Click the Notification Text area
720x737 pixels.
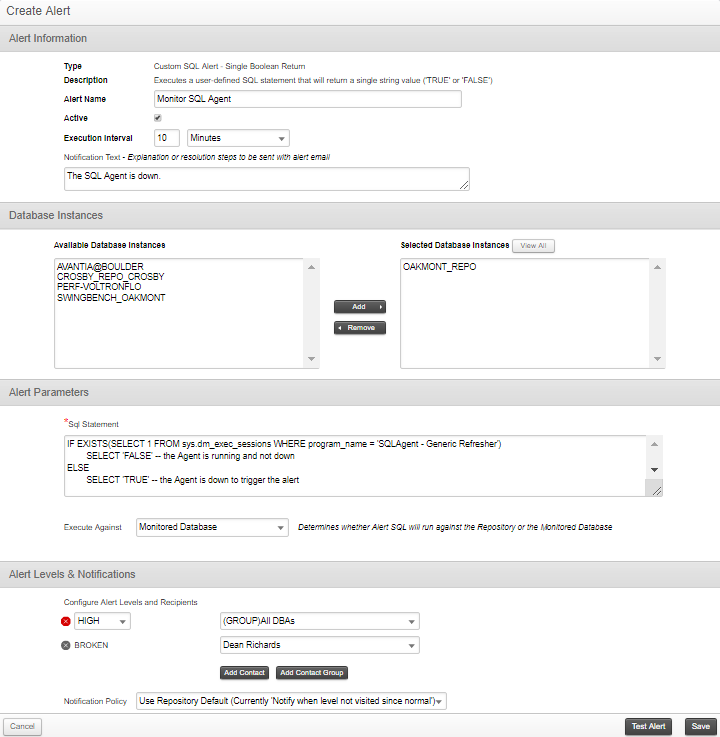pyautogui.click(x=266, y=179)
